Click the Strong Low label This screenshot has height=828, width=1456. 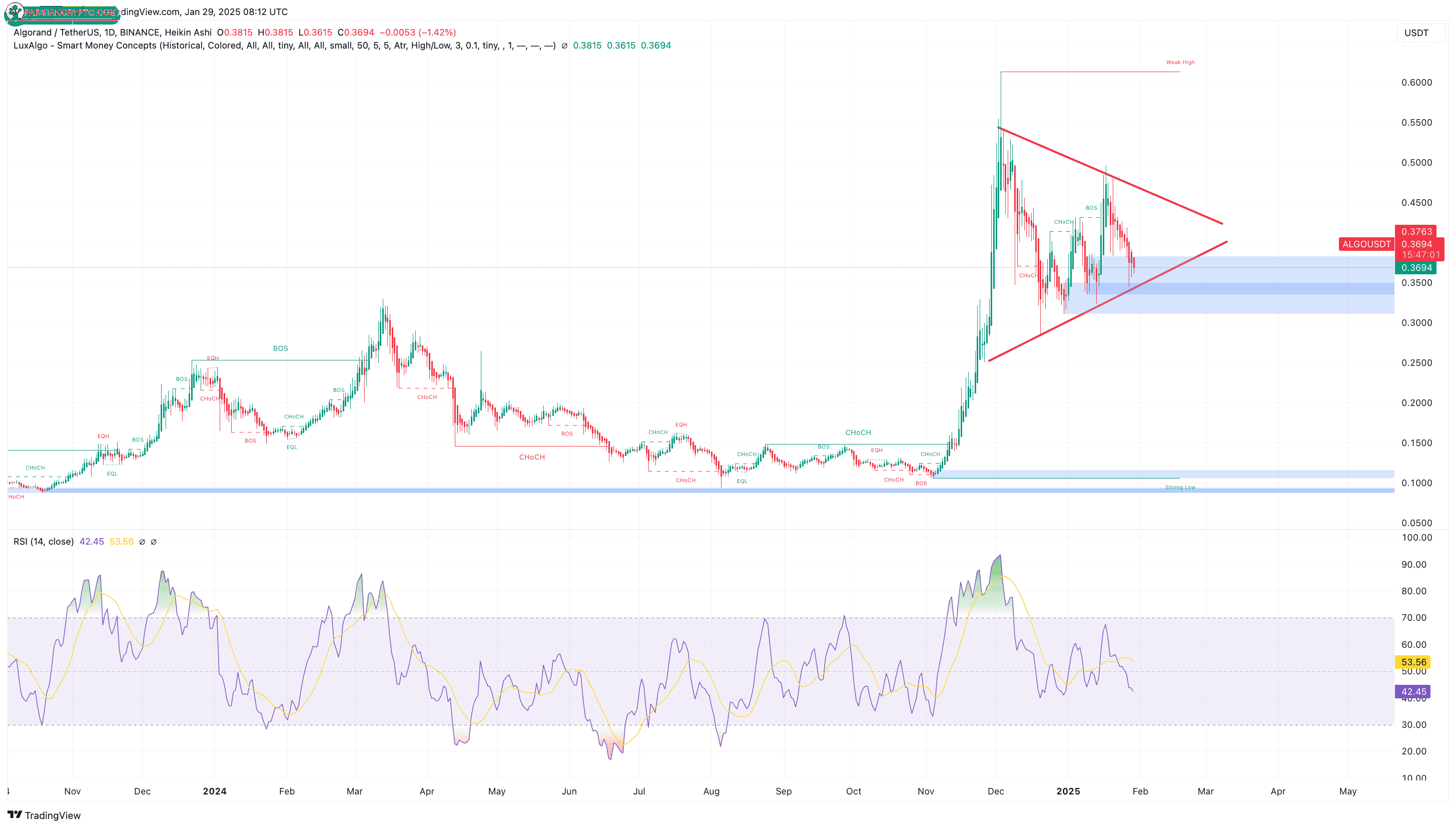pos(1180,488)
